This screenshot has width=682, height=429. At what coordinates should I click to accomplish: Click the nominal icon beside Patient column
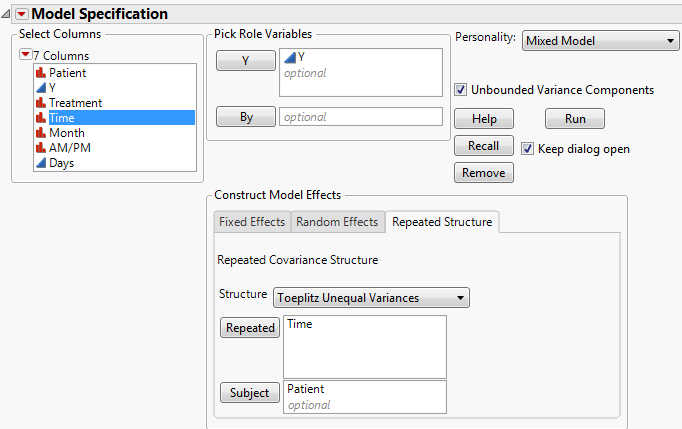click(41, 73)
